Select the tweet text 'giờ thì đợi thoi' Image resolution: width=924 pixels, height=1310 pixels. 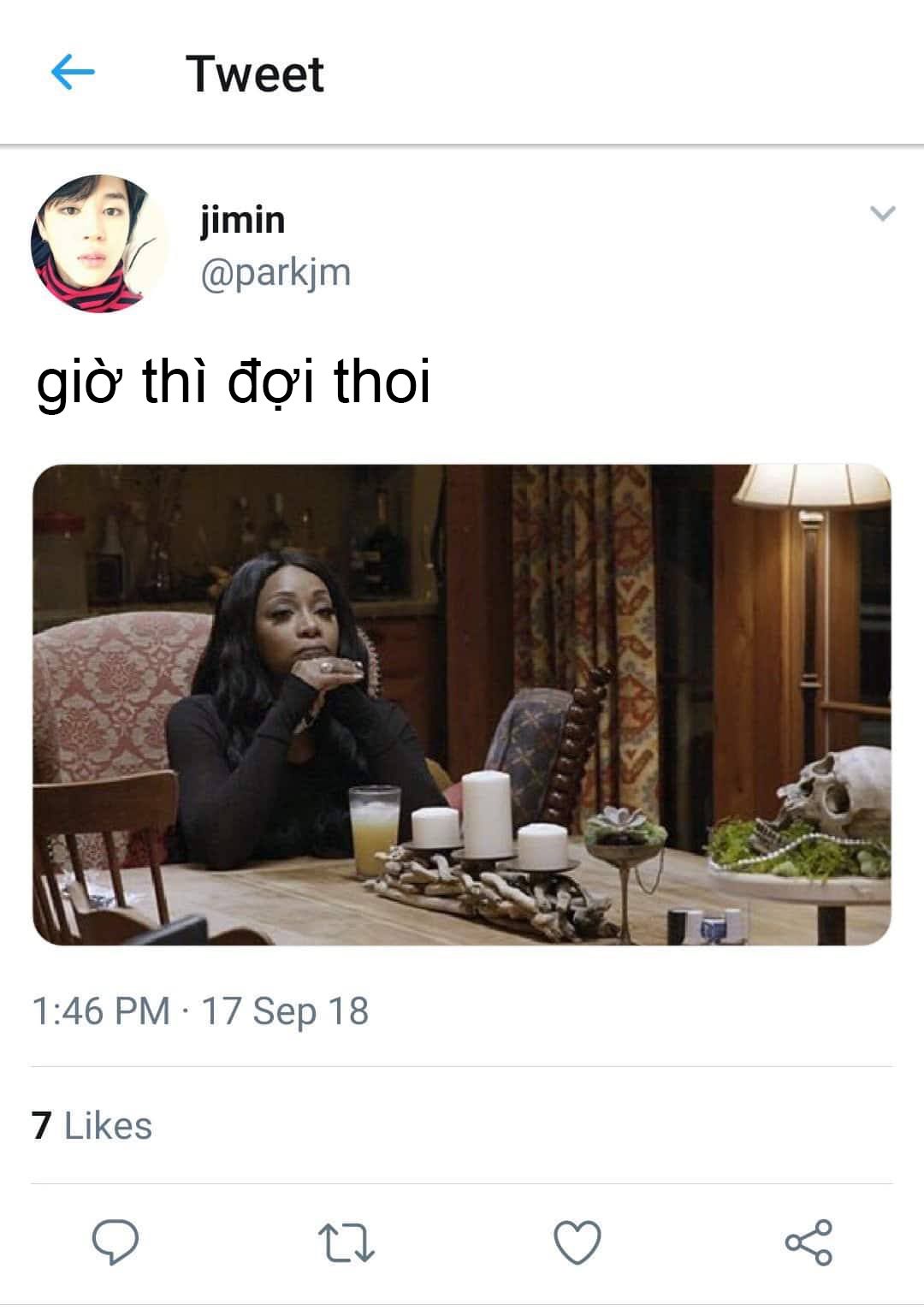tap(233, 382)
